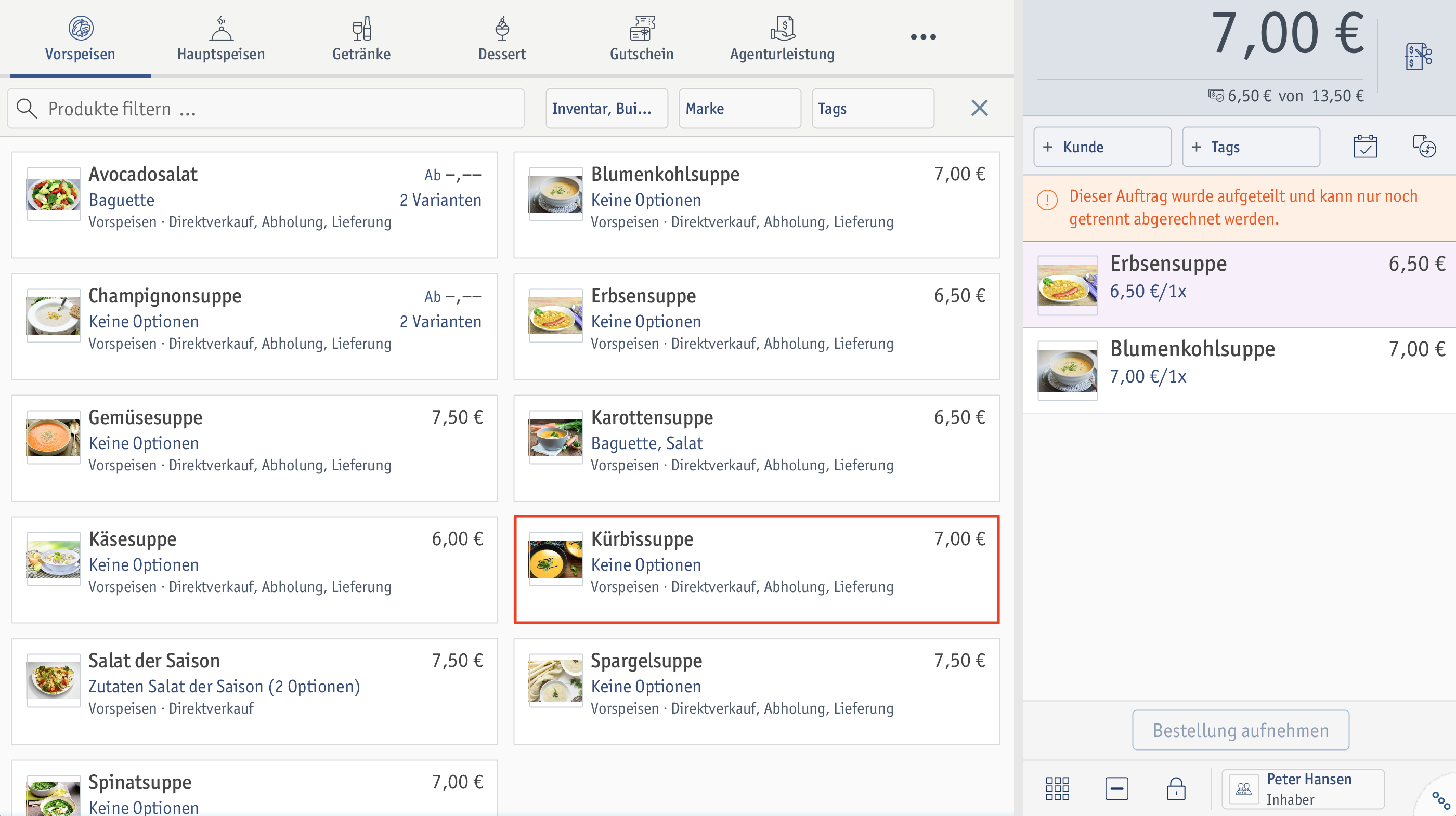
Task: Click 2 Varianten on Champignonsuppe
Action: tap(440, 322)
